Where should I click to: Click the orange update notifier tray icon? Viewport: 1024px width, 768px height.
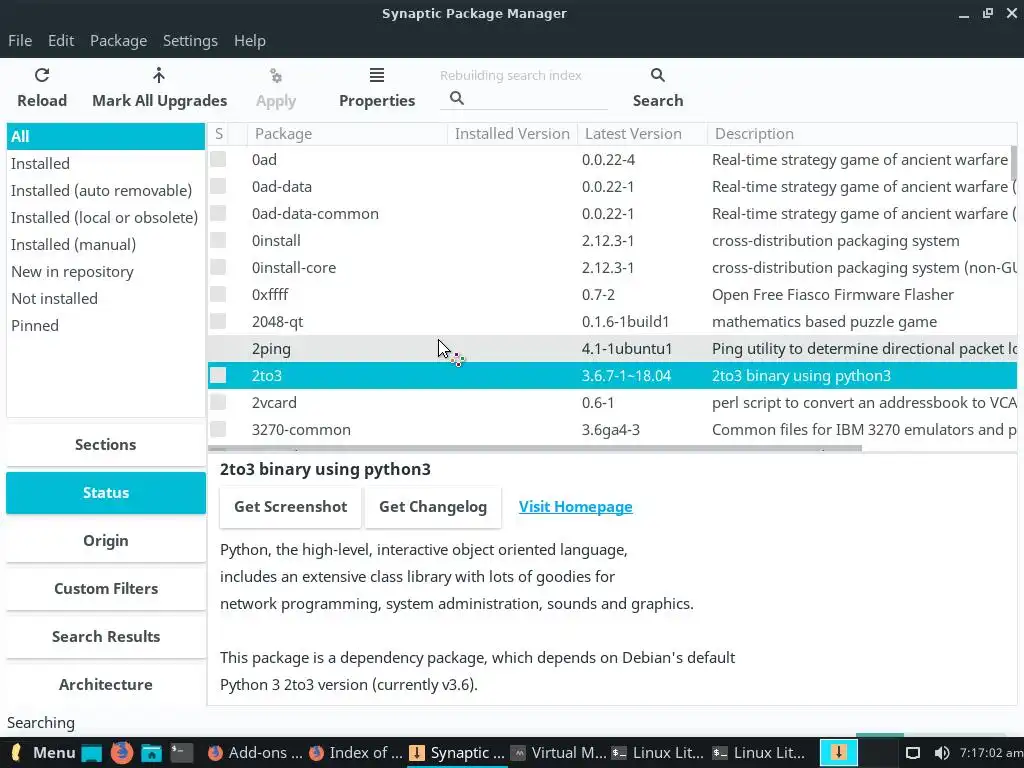839,752
